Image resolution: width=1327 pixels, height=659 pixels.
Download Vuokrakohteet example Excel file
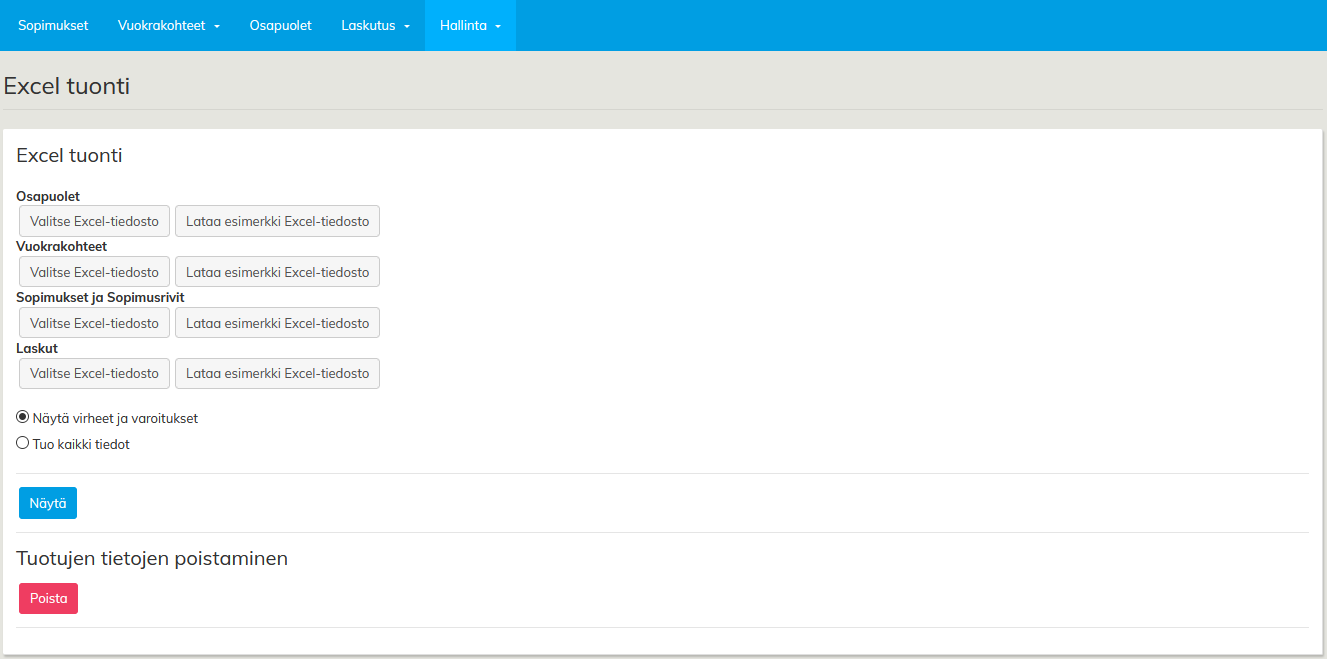277,272
